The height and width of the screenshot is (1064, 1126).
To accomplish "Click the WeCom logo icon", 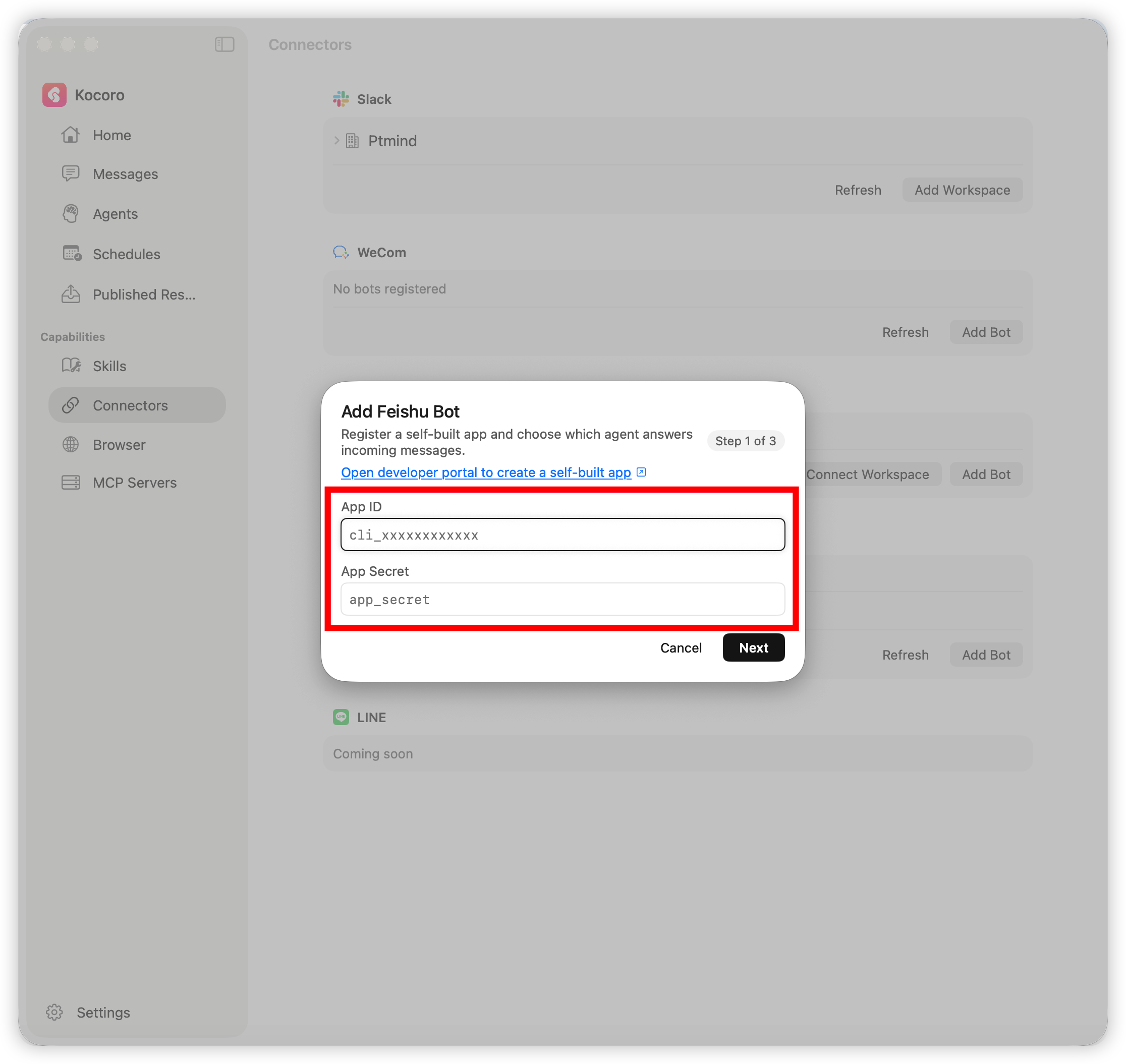I will [341, 253].
